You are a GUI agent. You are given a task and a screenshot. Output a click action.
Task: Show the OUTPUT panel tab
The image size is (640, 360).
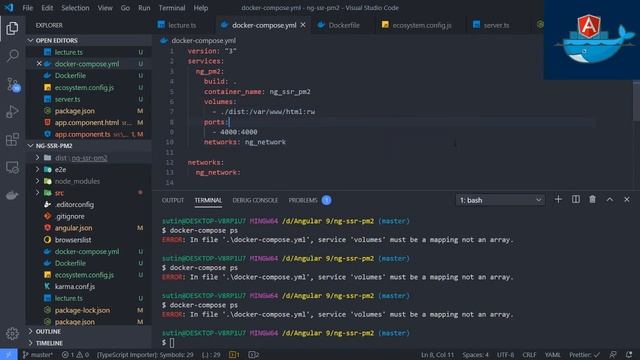pos(173,200)
